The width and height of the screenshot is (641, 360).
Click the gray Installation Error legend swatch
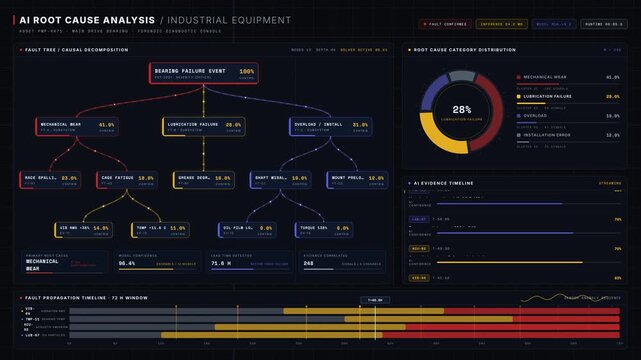519,135
